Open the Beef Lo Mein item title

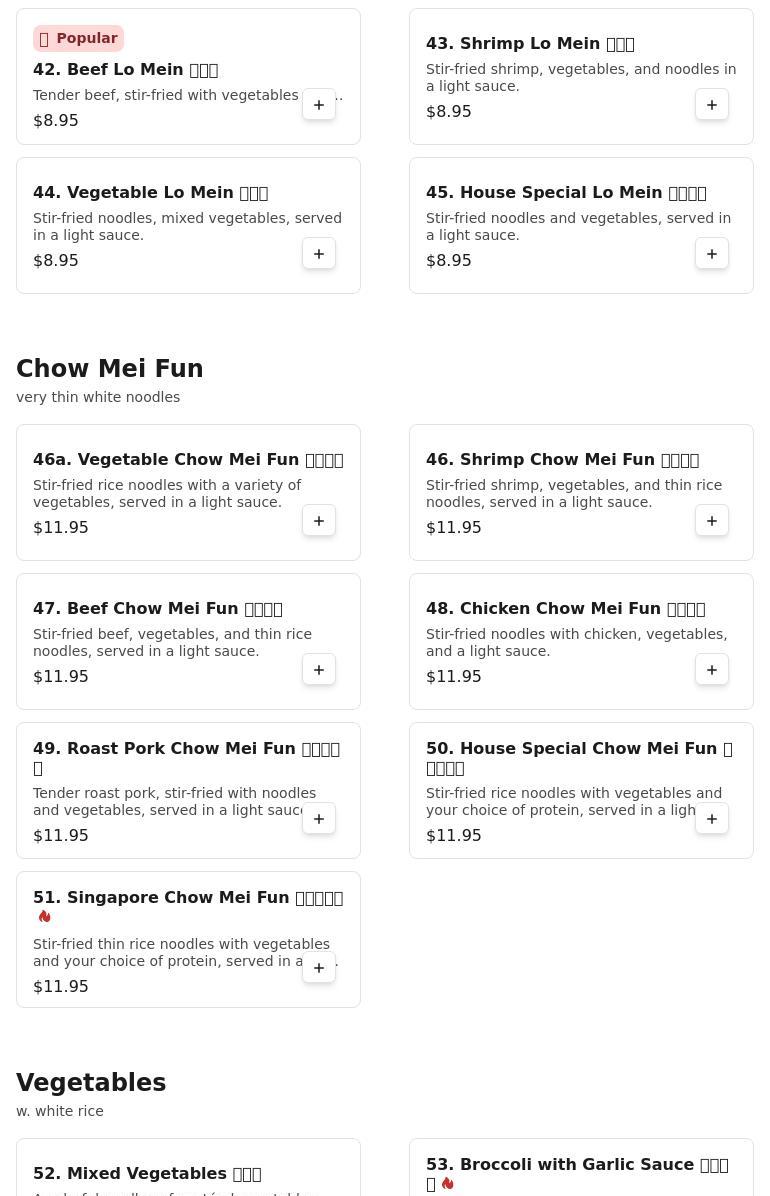[x=125, y=69]
